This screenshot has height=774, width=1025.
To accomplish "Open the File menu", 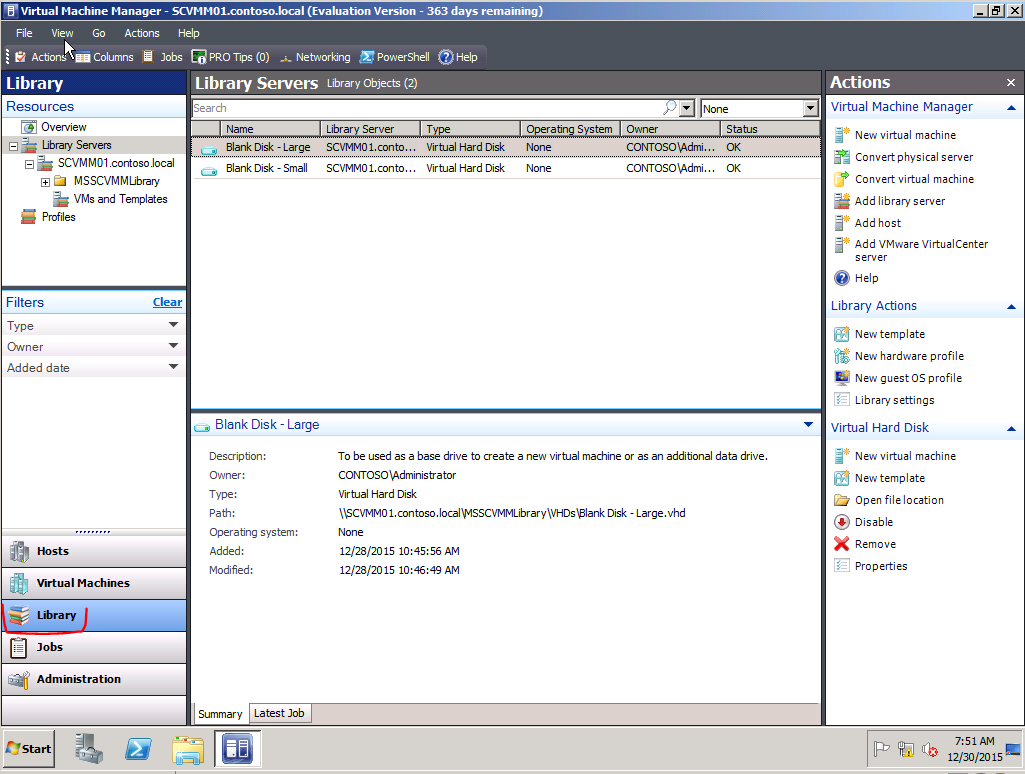I will click(24, 33).
